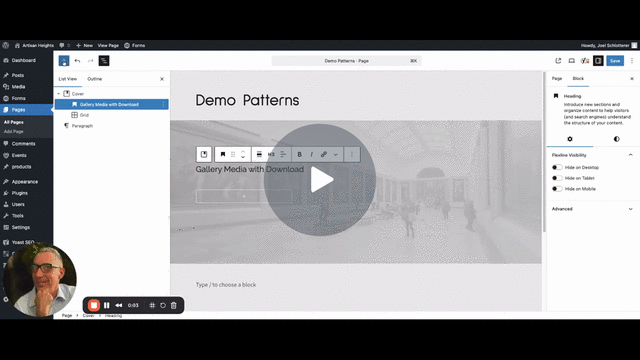Switch to the Block settings tab

pos(578,78)
